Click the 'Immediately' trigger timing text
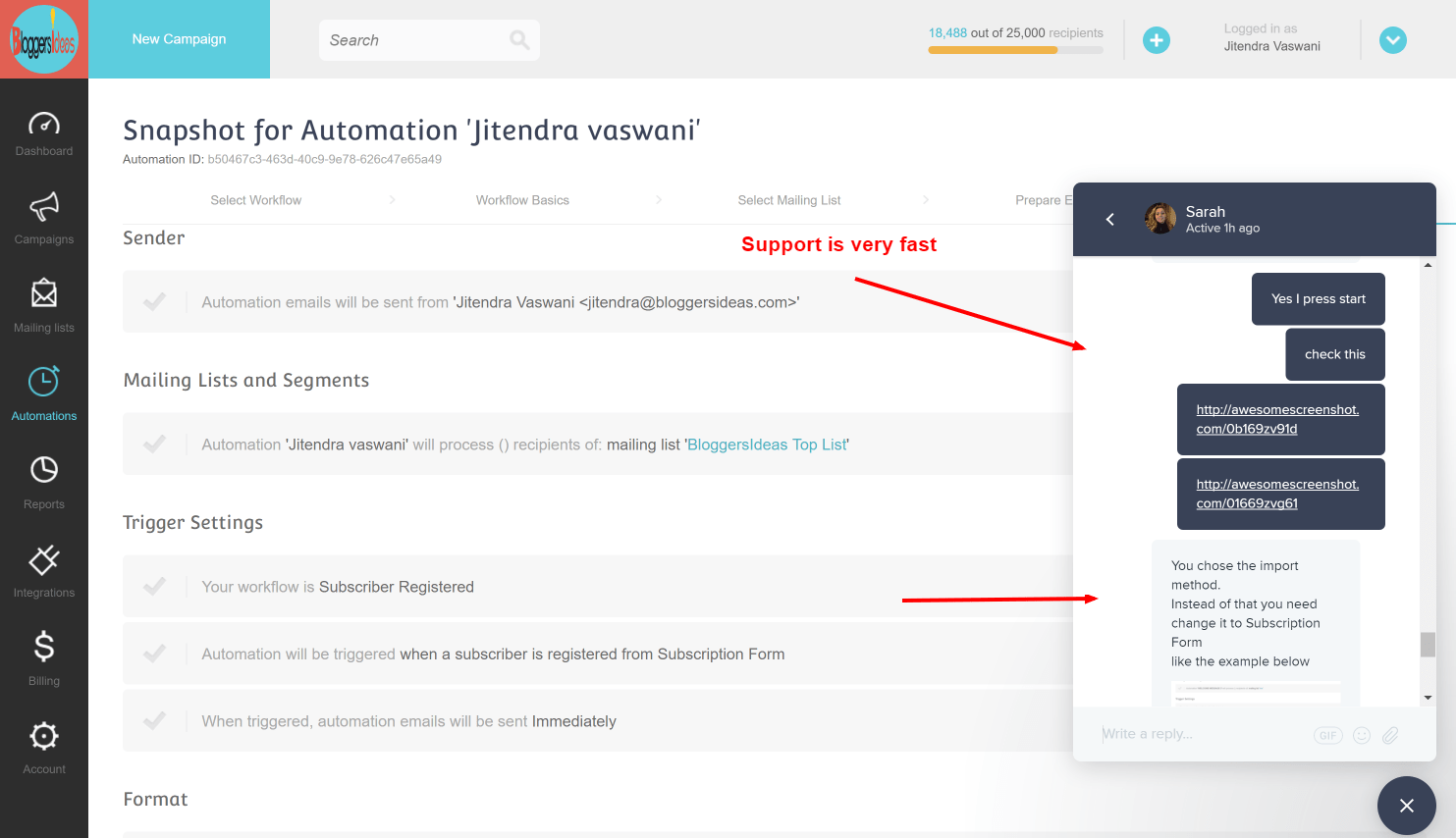Viewport: 1456px width, 838px height. point(574,721)
